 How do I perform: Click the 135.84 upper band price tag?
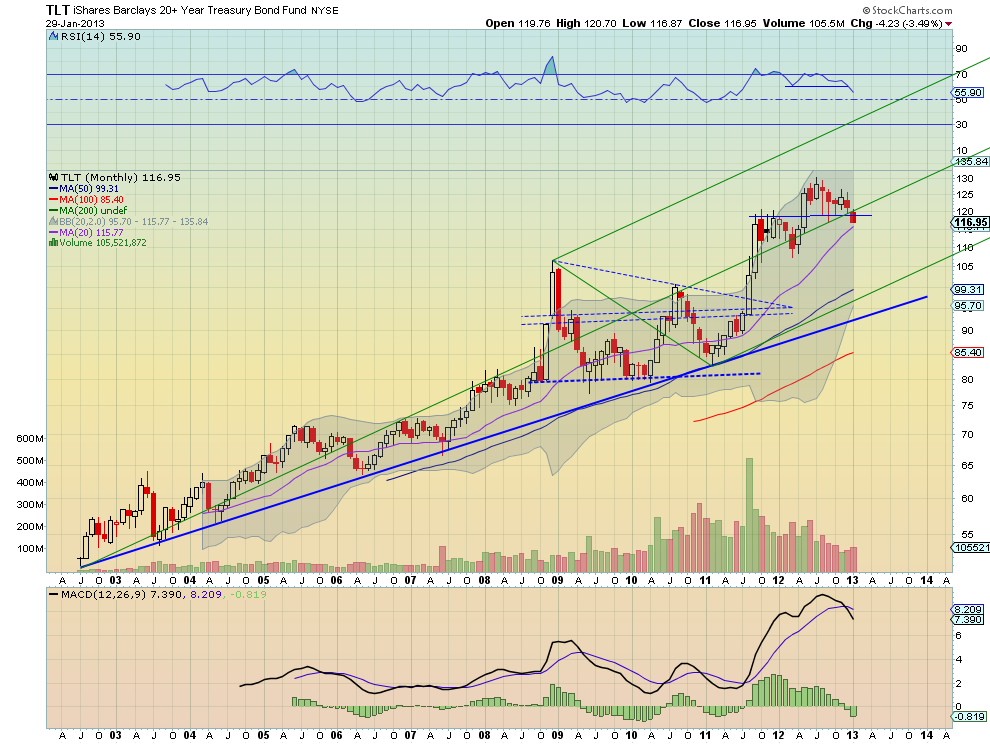point(972,162)
